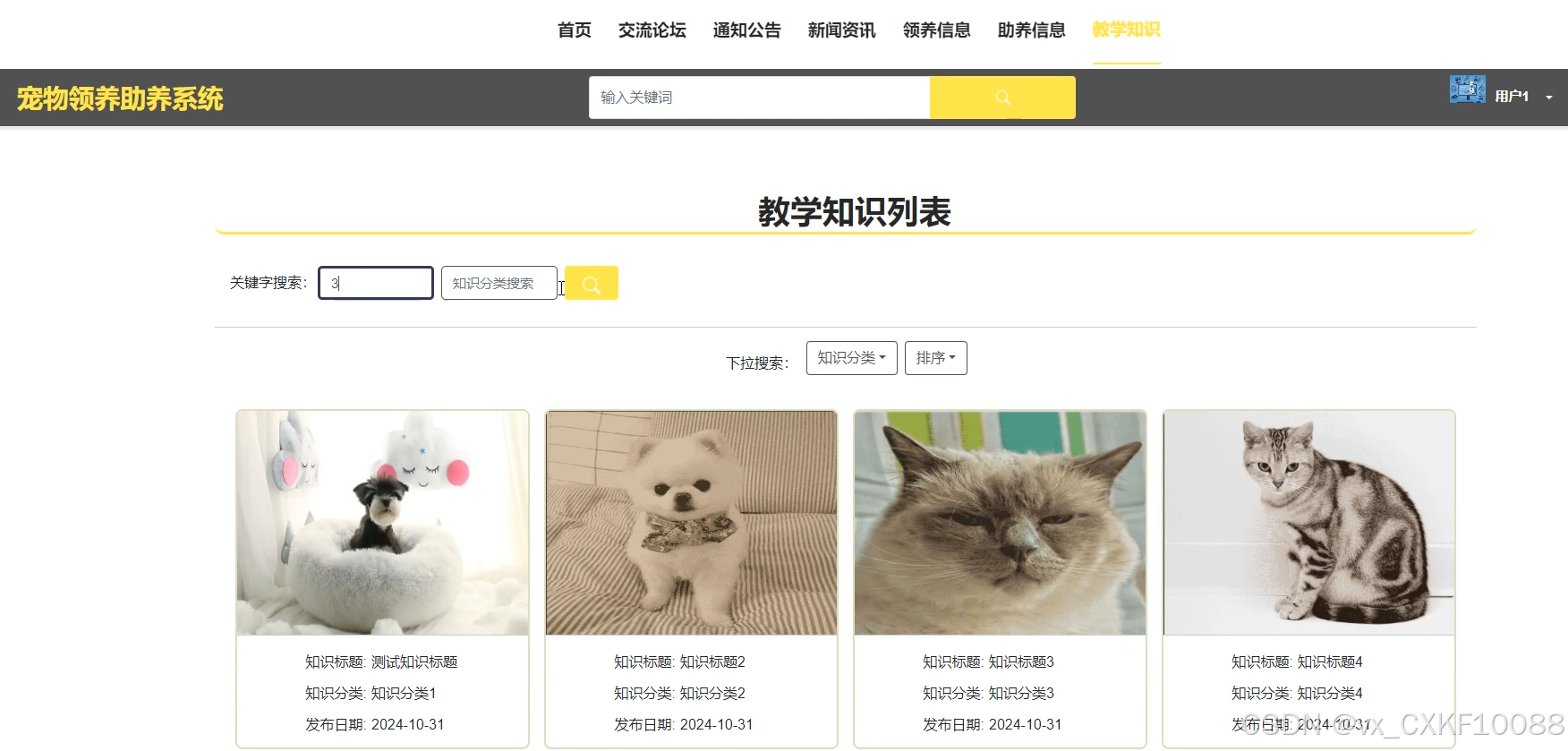Focus the 输入关键词 header search field
1568x751 pixels.
pyautogui.click(x=760, y=98)
